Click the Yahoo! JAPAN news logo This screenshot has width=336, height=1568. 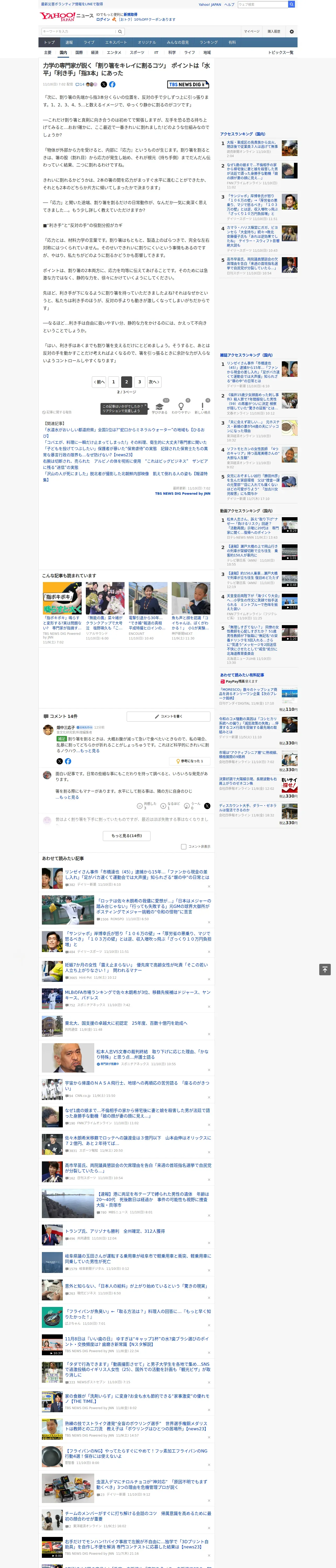(x=66, y=16)
